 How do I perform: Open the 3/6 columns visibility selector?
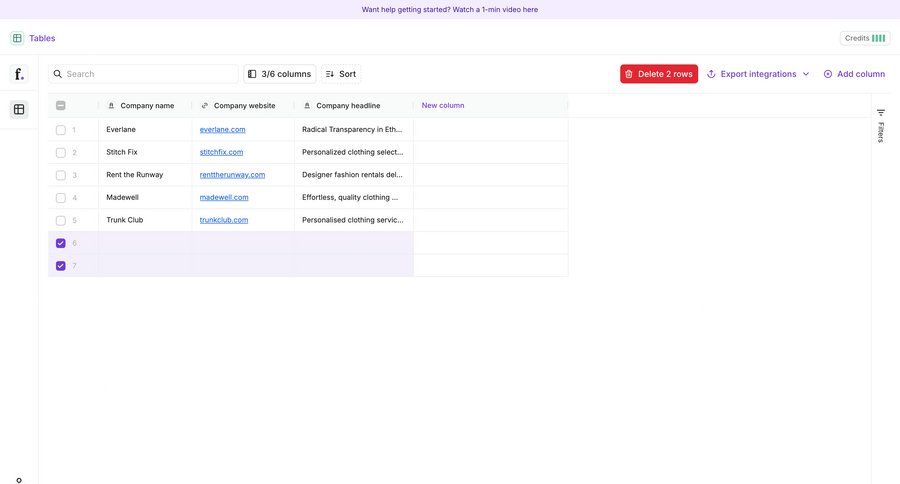click(x=279, y=74)
